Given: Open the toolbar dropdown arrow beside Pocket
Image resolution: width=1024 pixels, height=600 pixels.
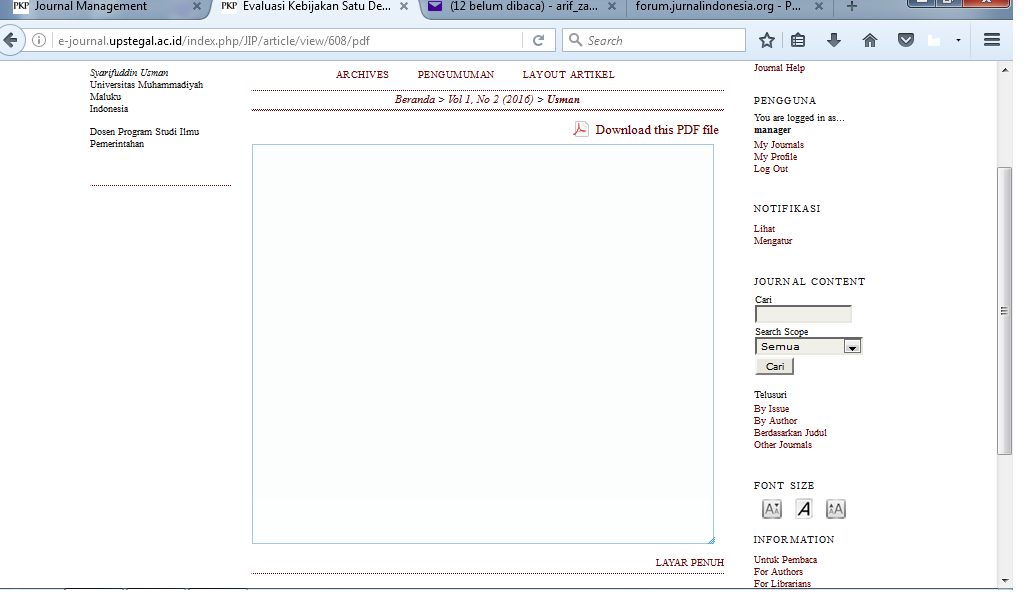Looking at the screenshot, I should click(x=958, y=41).
